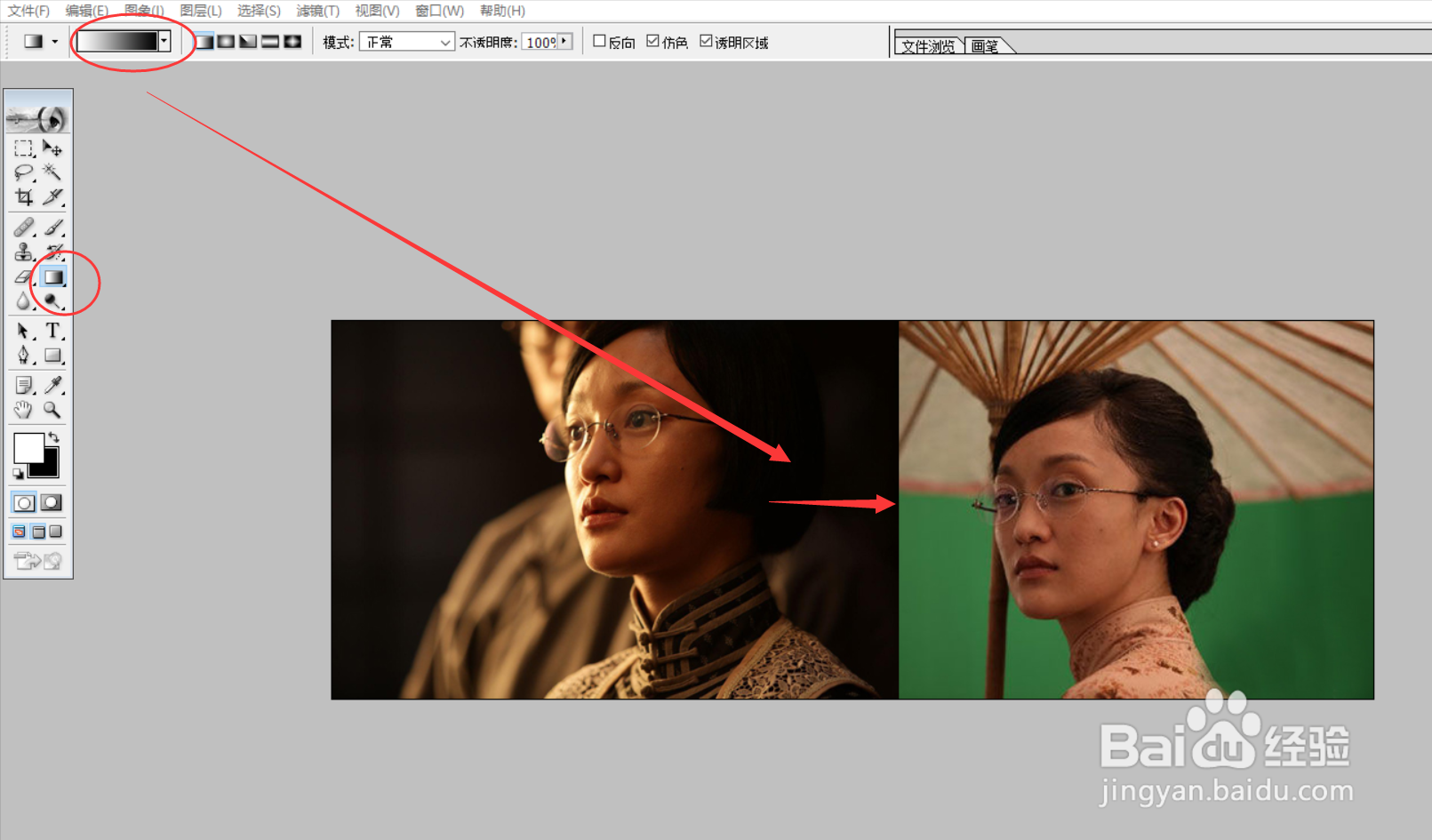Open the 帮助(H) menu
1432x840 pixels.
click(502, 11)
